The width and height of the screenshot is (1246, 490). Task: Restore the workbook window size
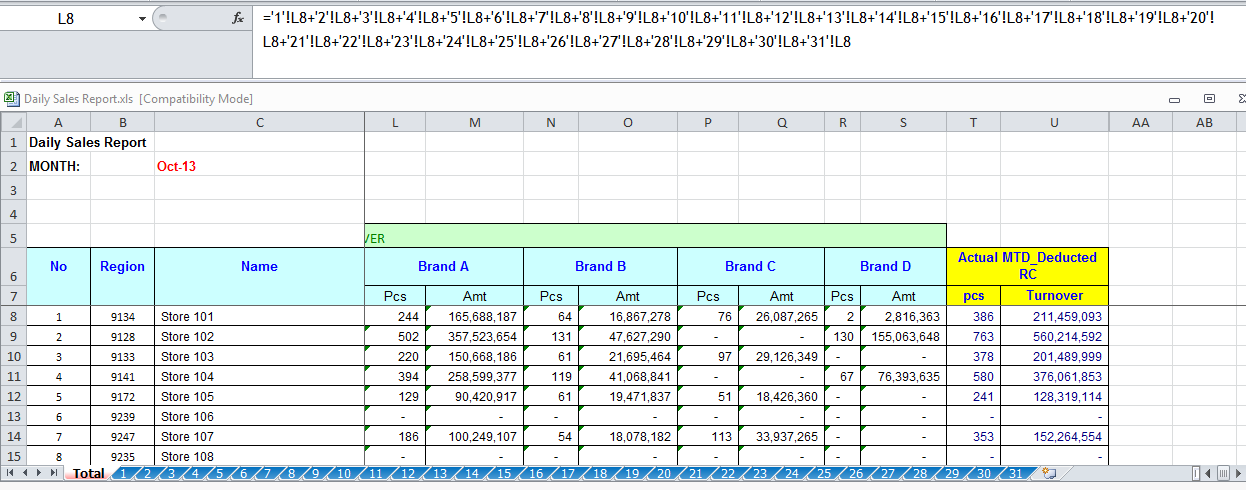click(x=1209, y=99)
